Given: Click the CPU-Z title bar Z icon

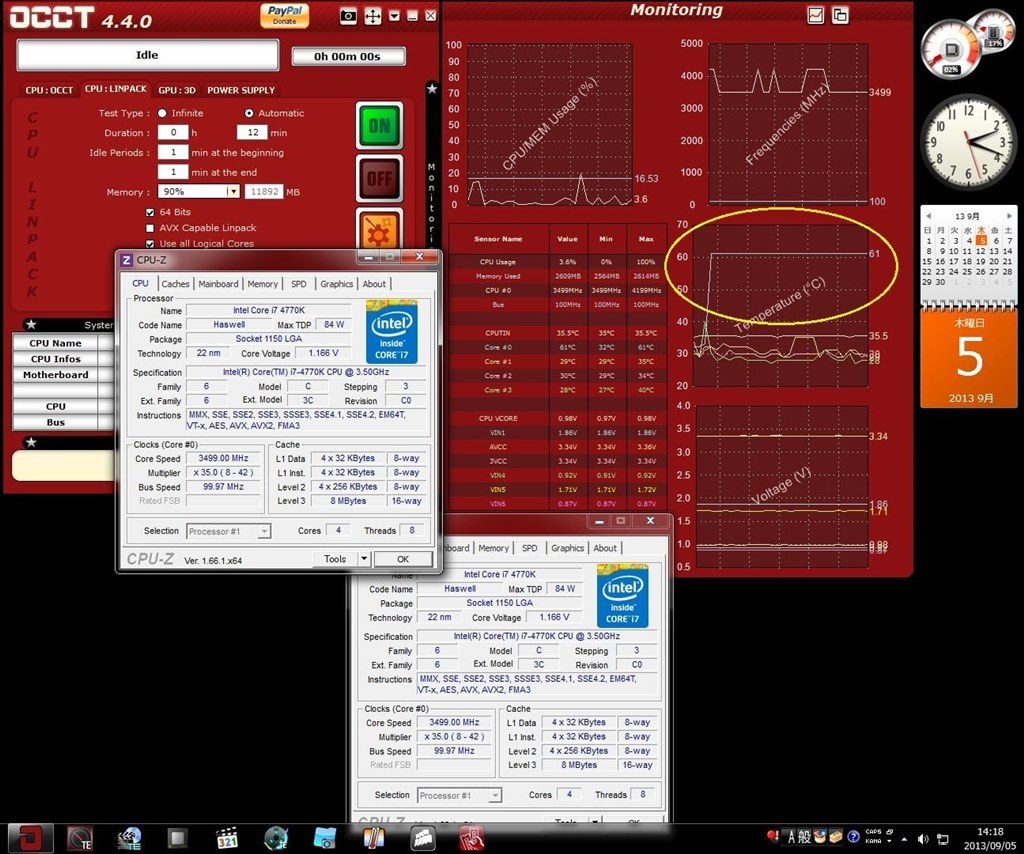Looking at the screenshot, I should (127, 260).
